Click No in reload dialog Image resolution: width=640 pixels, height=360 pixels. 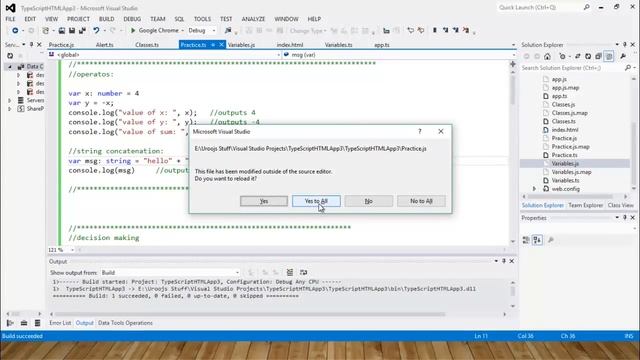(x=369, y=201)
